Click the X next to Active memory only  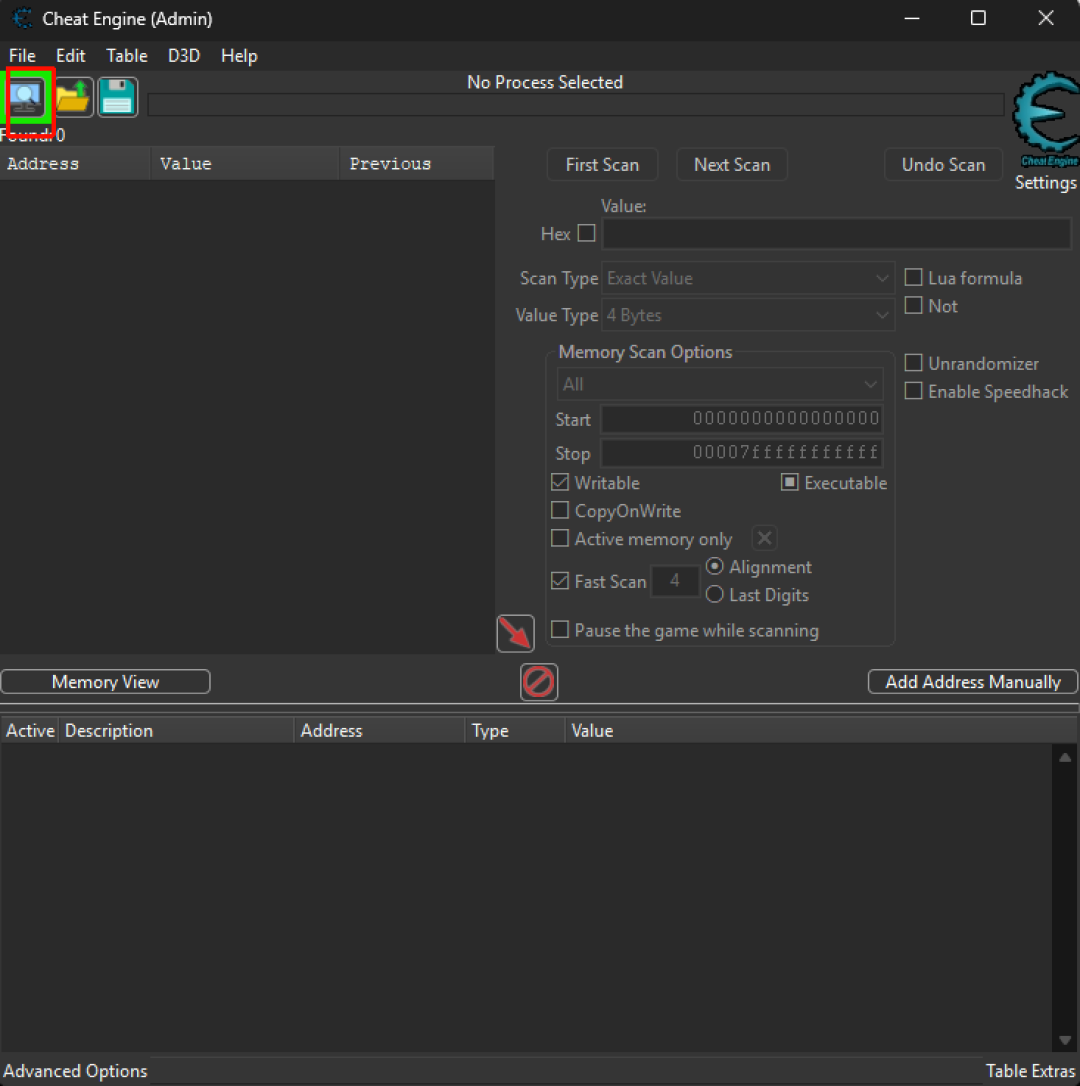[x=765, y=538]
